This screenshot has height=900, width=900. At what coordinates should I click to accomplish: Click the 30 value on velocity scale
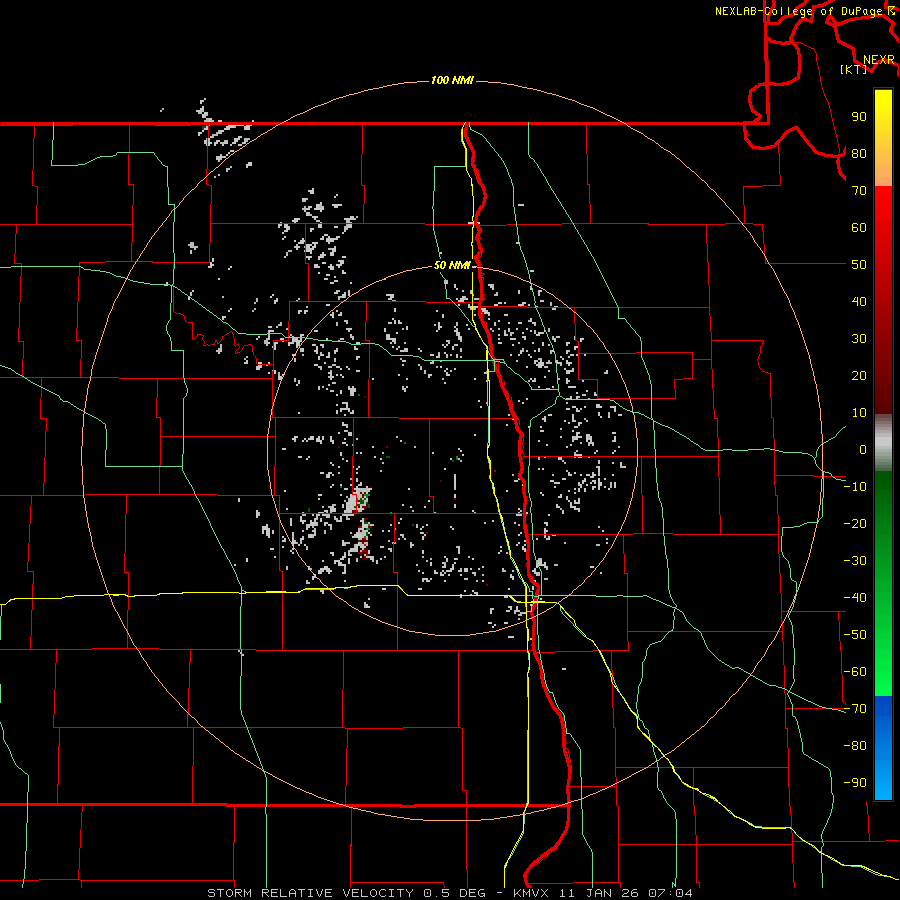pos(859,339)
